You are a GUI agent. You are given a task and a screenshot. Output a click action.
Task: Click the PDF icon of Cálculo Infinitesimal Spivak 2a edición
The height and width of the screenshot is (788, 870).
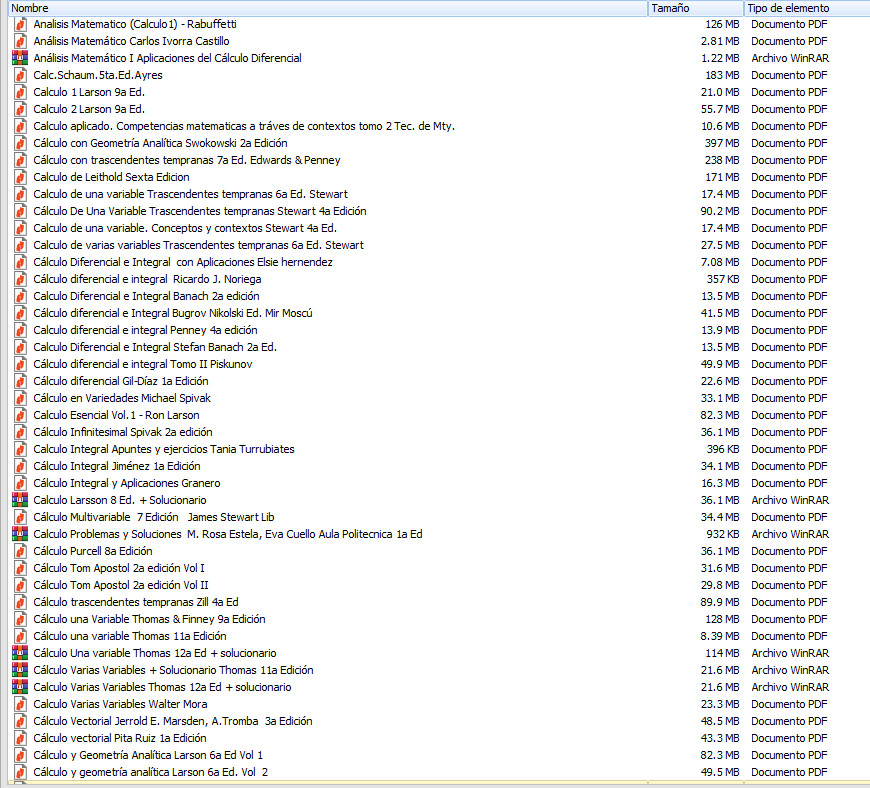20,432
